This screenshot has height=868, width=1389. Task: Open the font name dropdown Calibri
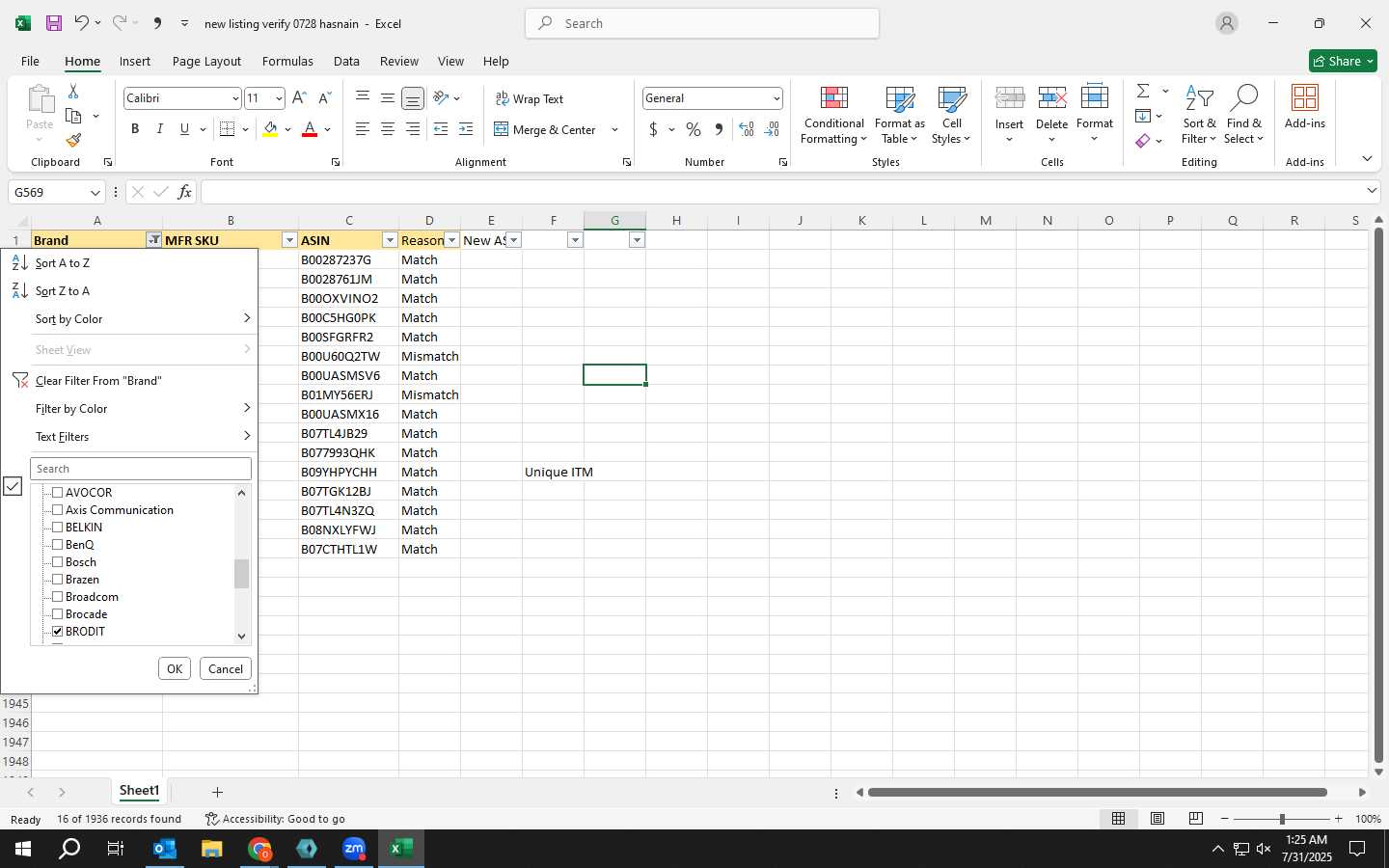tap(234, 98)
